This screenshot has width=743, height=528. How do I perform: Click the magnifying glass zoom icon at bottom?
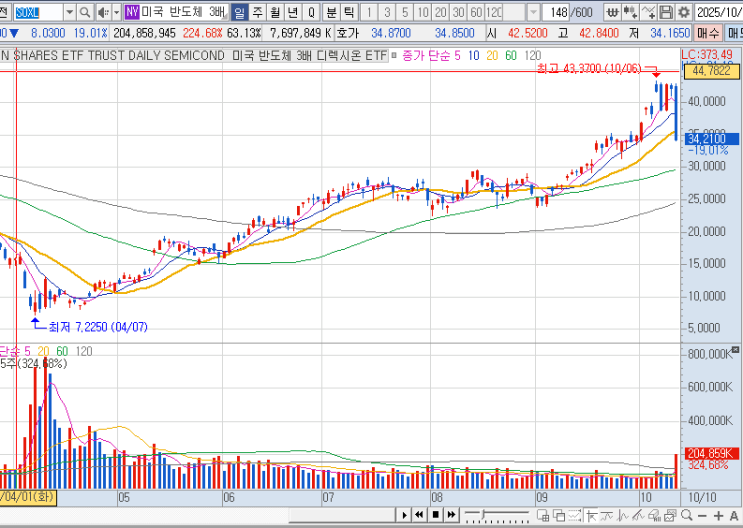coord(686,515)
